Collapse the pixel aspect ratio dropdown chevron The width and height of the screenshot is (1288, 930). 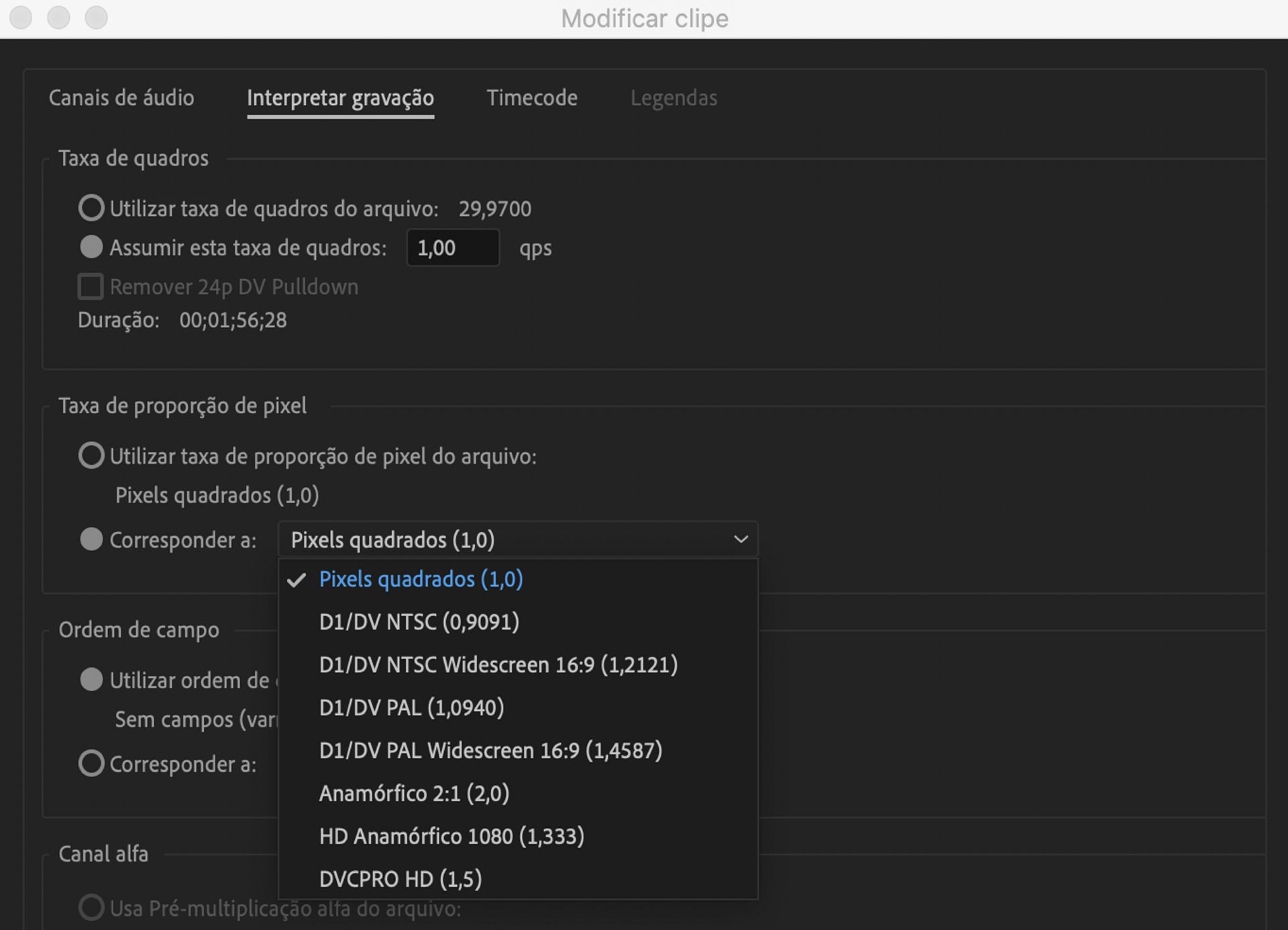point(741,539)
